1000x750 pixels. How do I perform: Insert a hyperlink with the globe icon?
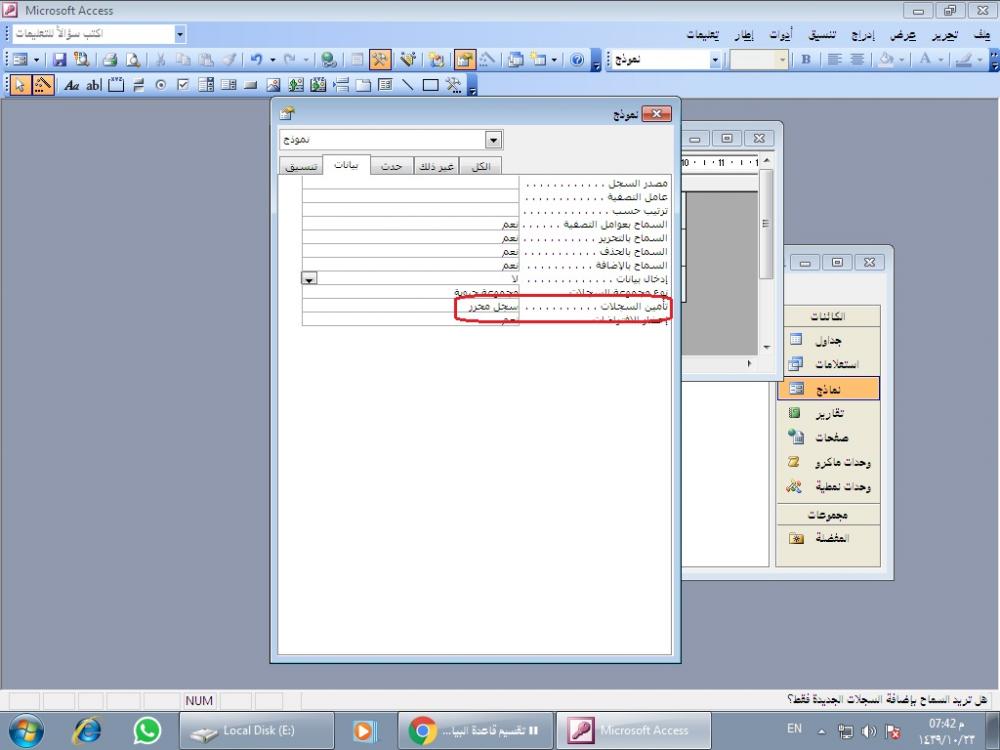tap(329, 60)
